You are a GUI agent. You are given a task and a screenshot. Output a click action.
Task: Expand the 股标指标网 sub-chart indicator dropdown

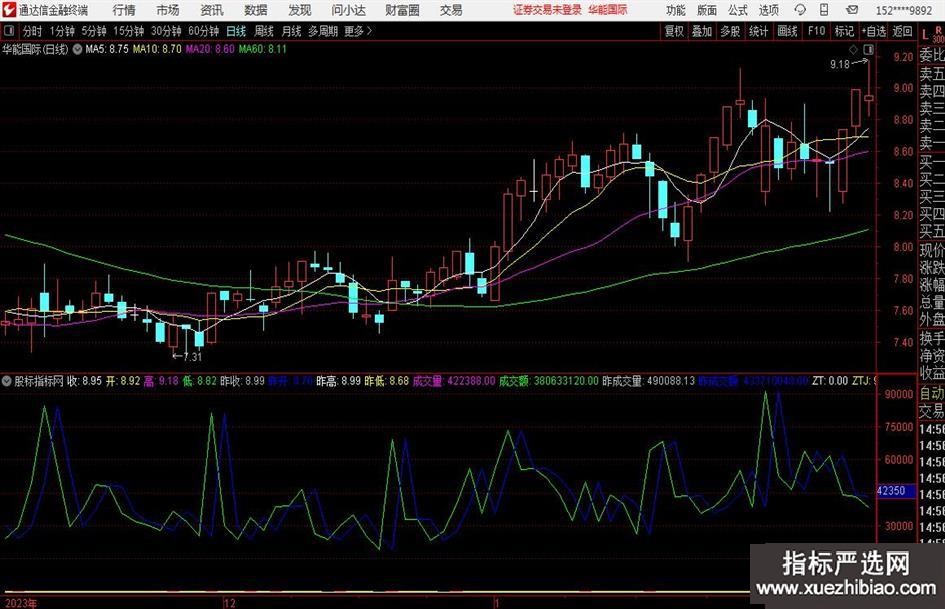pyautogui.click(x=7, y=380)
